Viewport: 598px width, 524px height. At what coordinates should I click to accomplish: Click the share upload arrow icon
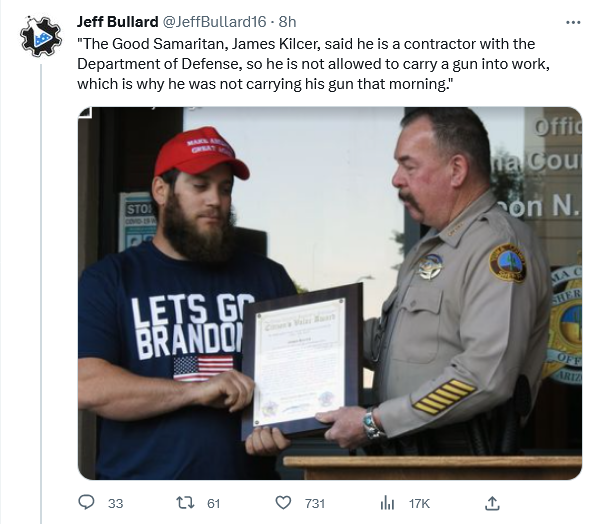point(492,503)
